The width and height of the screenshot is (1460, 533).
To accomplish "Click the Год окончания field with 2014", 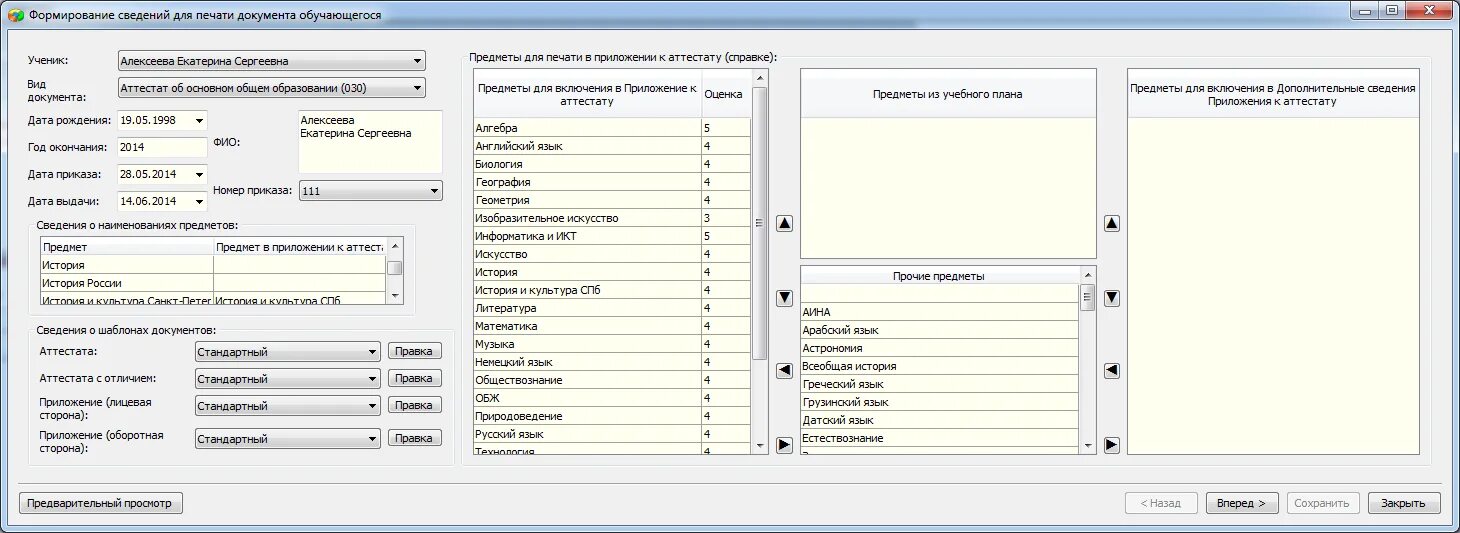I will [161, 147].
